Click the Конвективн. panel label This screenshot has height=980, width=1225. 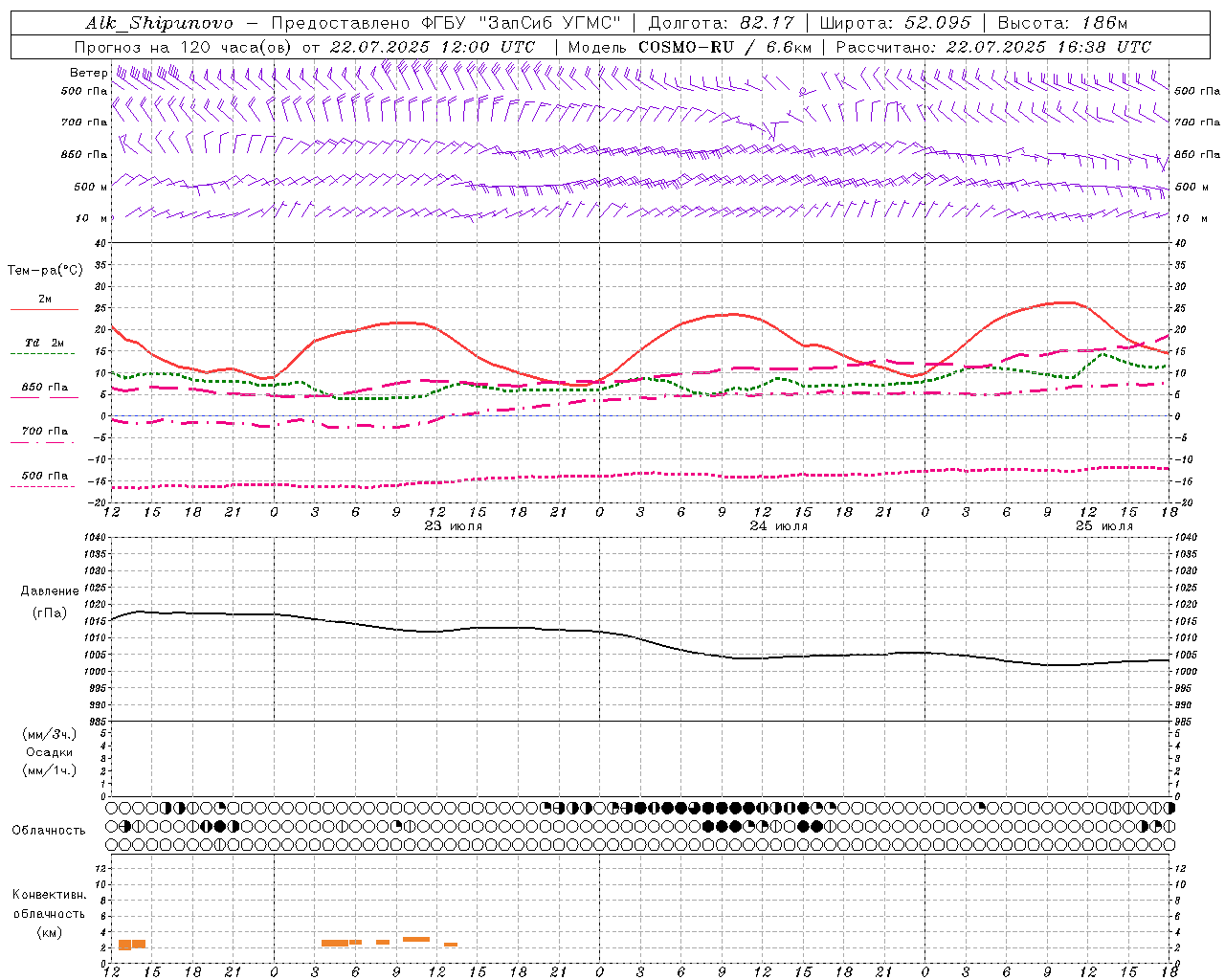(x=49, y=895)
